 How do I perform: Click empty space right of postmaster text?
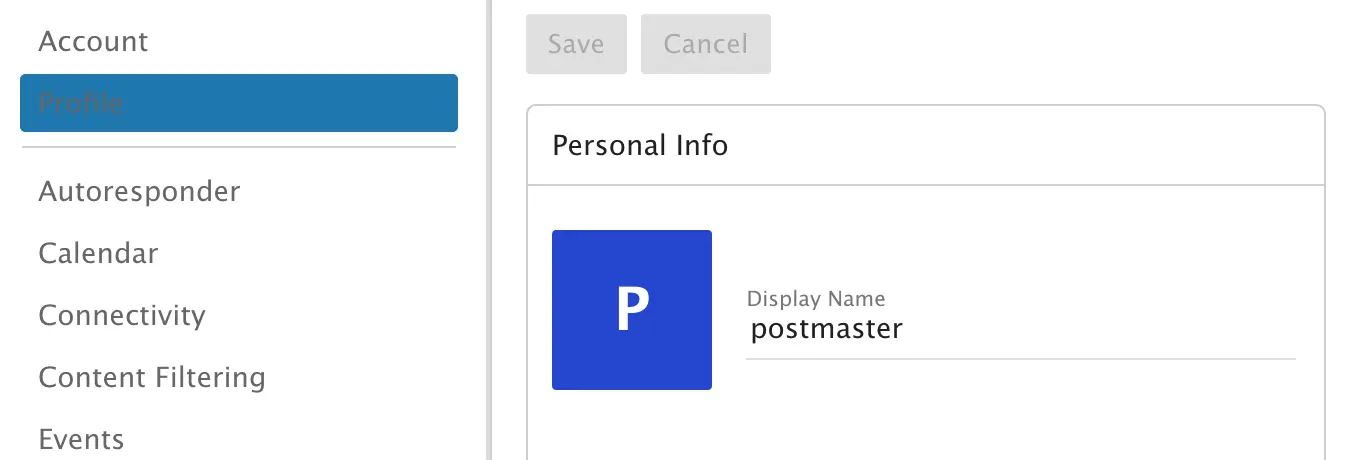click(1100, 330)
